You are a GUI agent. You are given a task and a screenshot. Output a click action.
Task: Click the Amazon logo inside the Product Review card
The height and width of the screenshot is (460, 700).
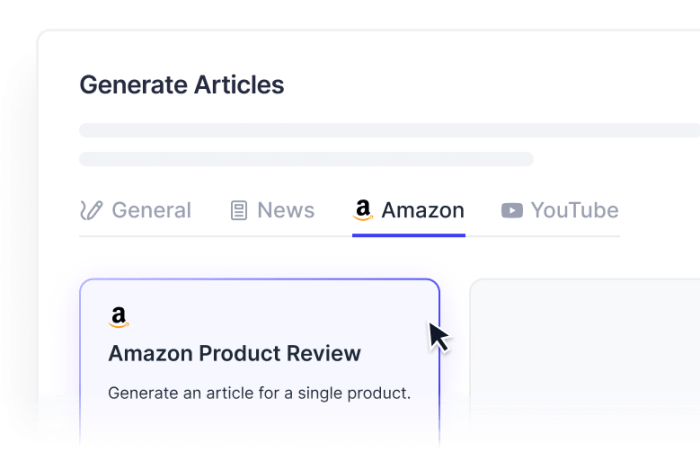[119, 318]
